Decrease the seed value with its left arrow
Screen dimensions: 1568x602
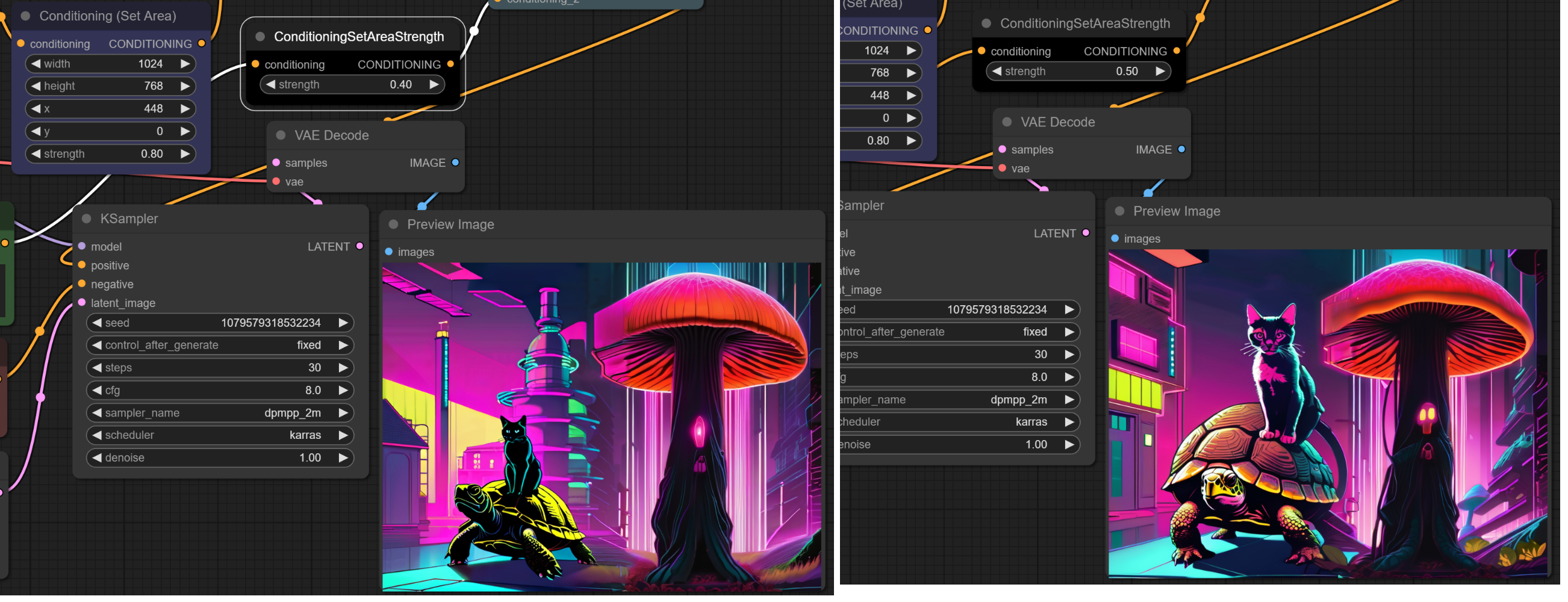tap(97, 323)
